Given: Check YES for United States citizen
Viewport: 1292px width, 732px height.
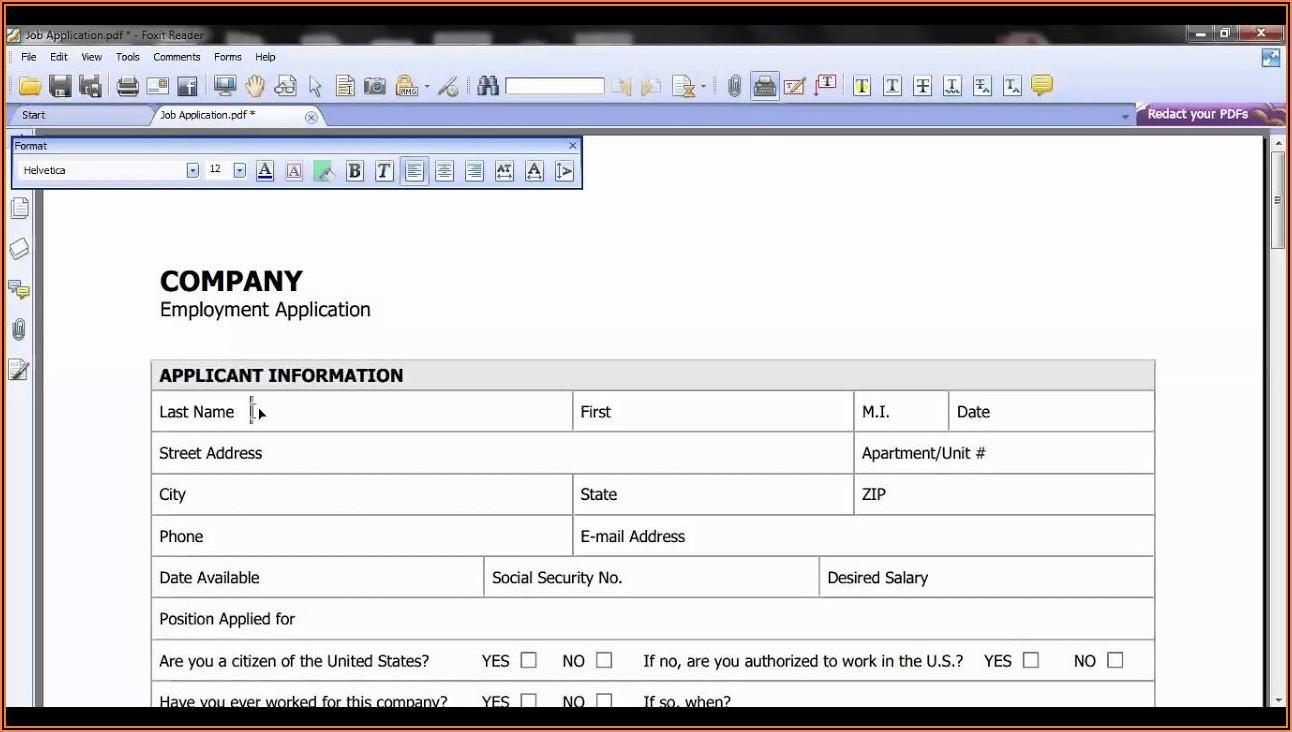Looking at the screenshot, I should pos(529,660).
